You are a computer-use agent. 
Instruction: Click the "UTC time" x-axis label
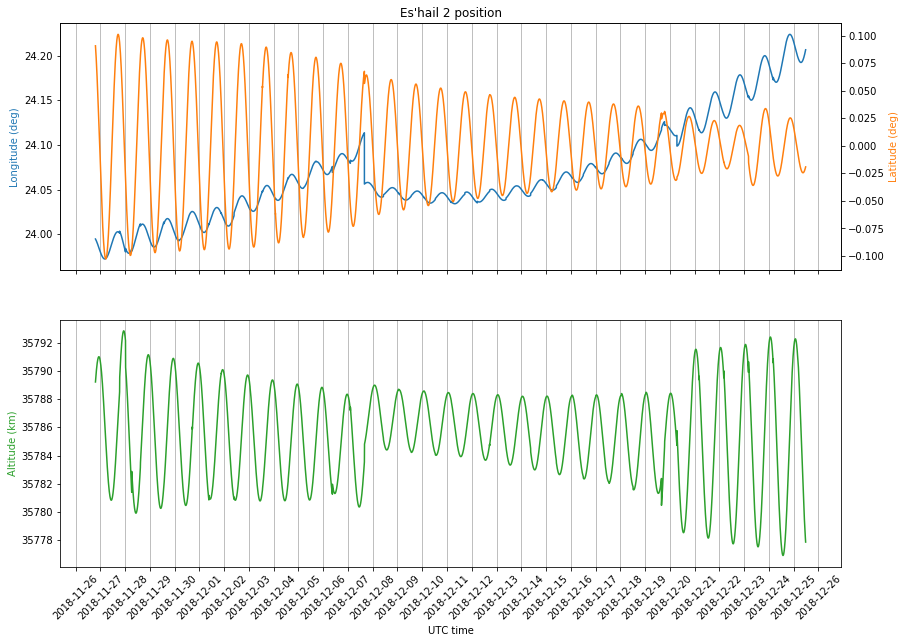[451, 630]
